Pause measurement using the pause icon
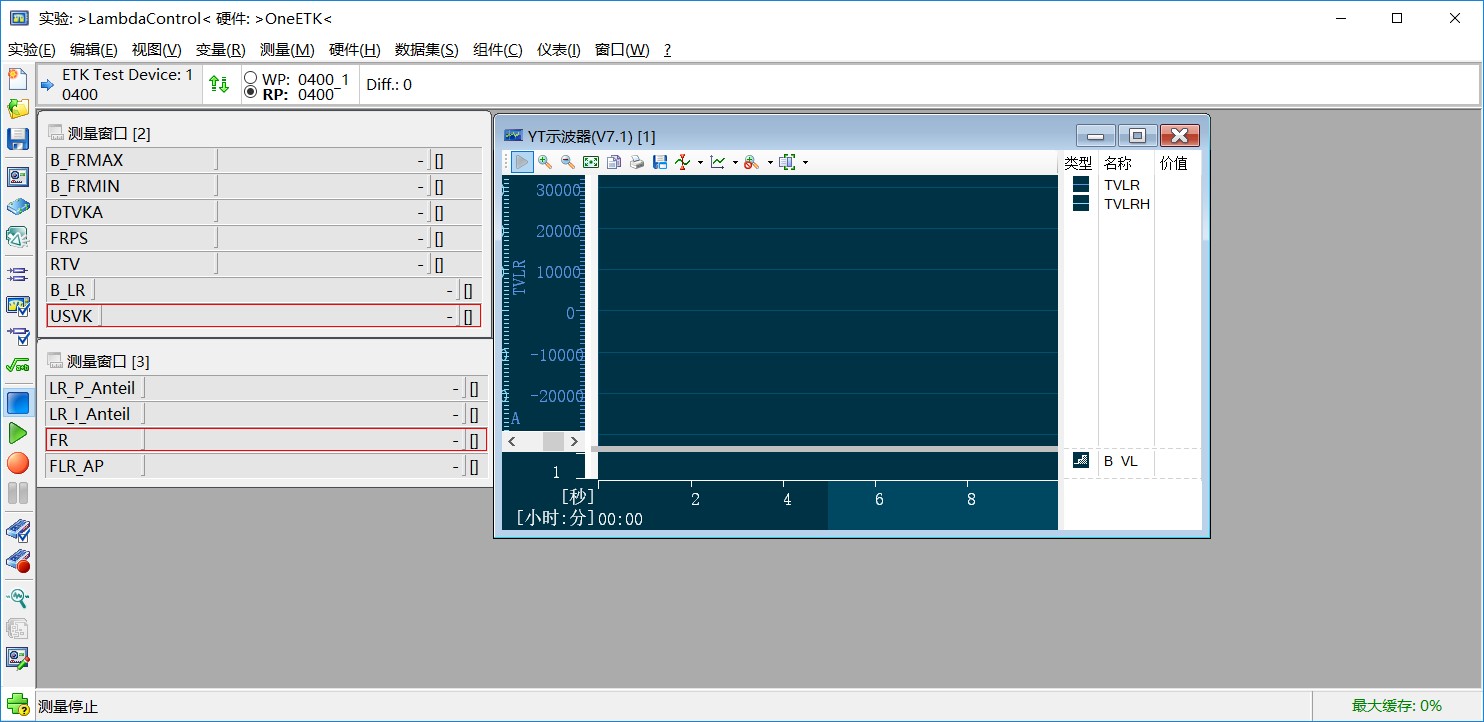1484x722 pixels. (18, 491)
